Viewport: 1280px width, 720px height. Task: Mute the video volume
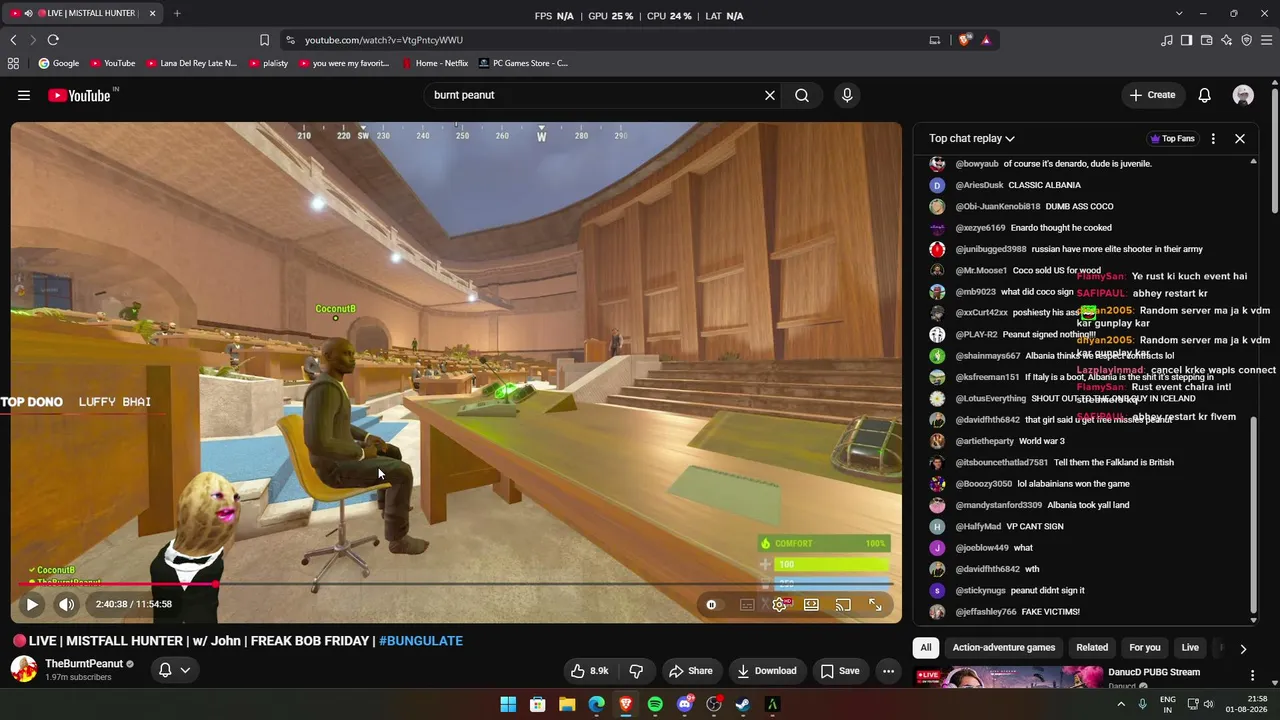[66, 604]
